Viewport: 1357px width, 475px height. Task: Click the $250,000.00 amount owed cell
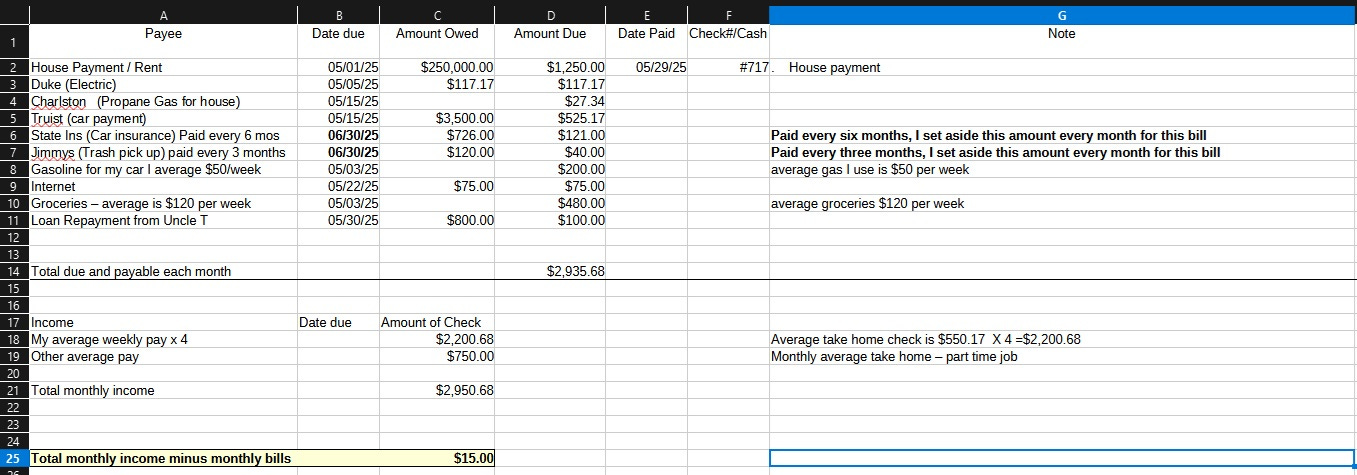point(437,68)
